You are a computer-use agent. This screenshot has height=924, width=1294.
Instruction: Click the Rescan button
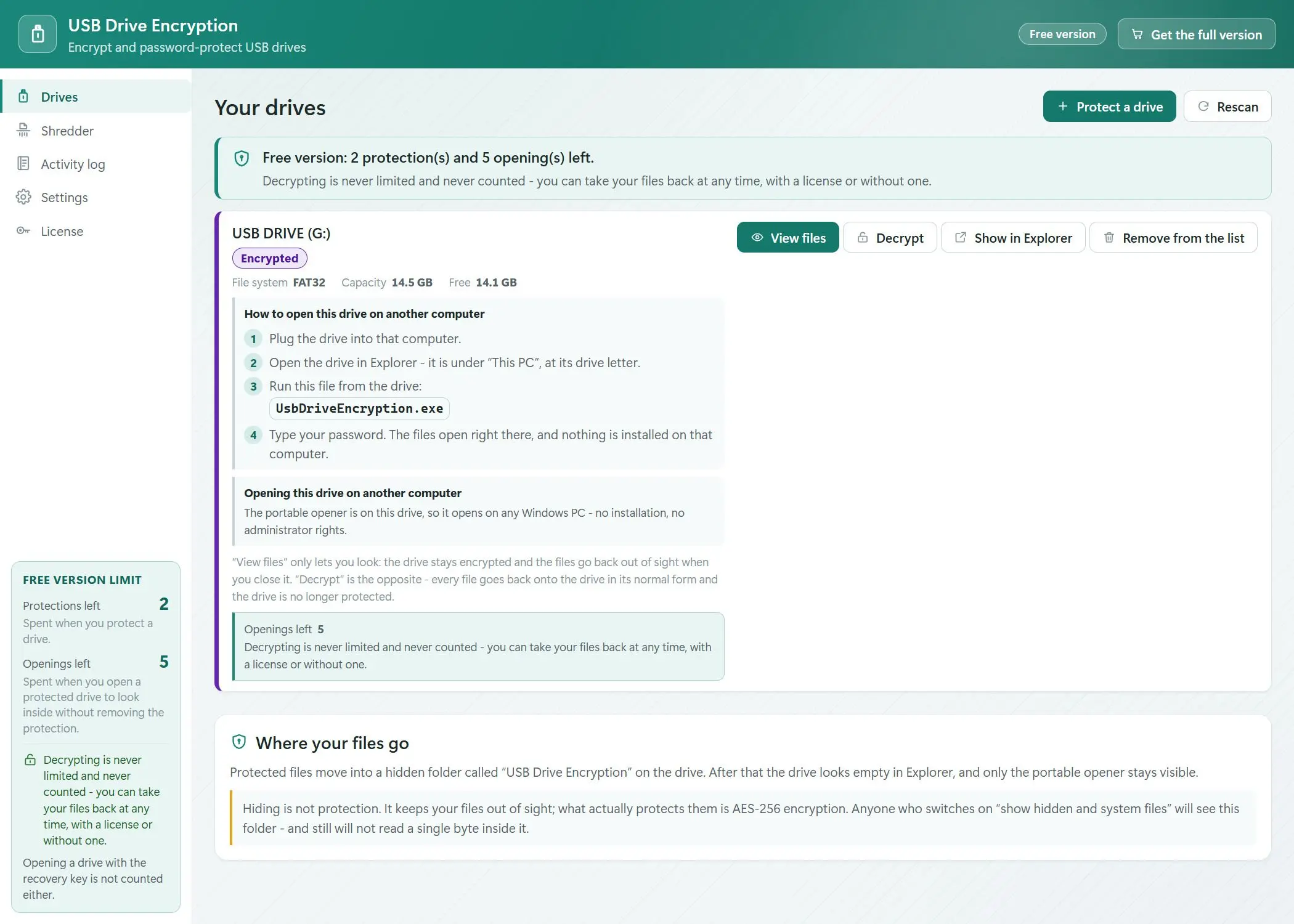[1227, 107]
